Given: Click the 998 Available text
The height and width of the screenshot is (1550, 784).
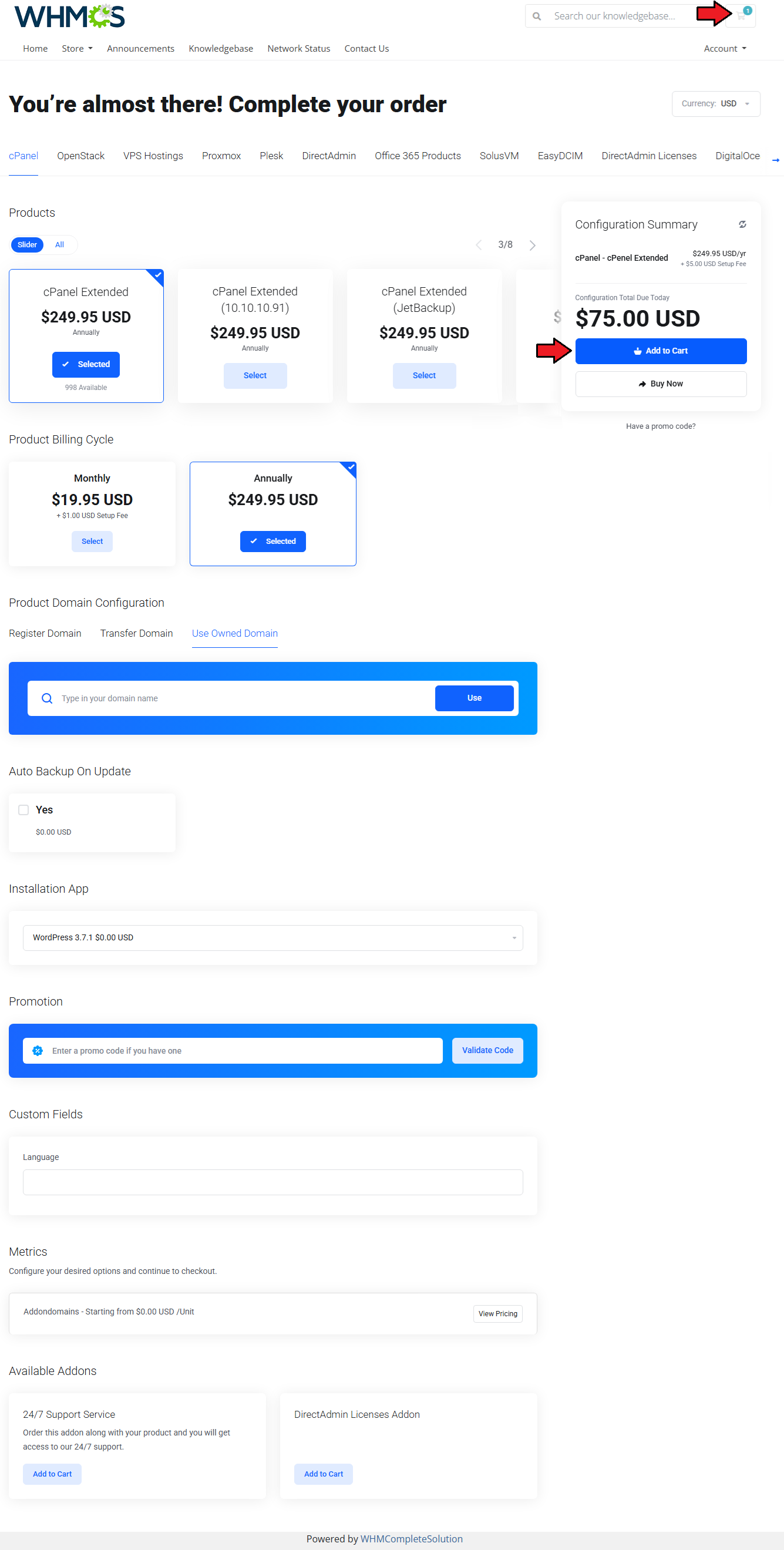Looking at the screenshot, I should tap(86, 388).
